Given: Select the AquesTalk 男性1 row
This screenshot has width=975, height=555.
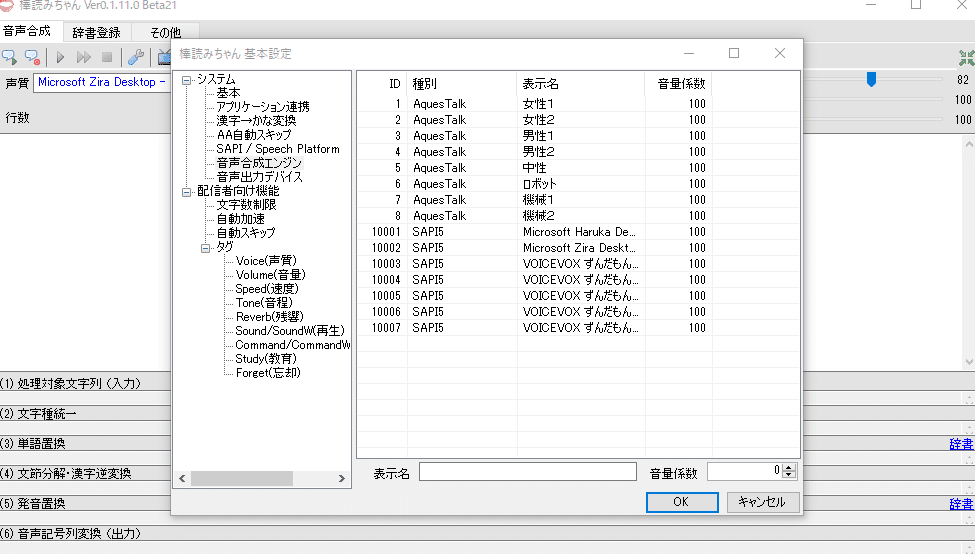Looking at the screenshot, I should click(535, 136).
